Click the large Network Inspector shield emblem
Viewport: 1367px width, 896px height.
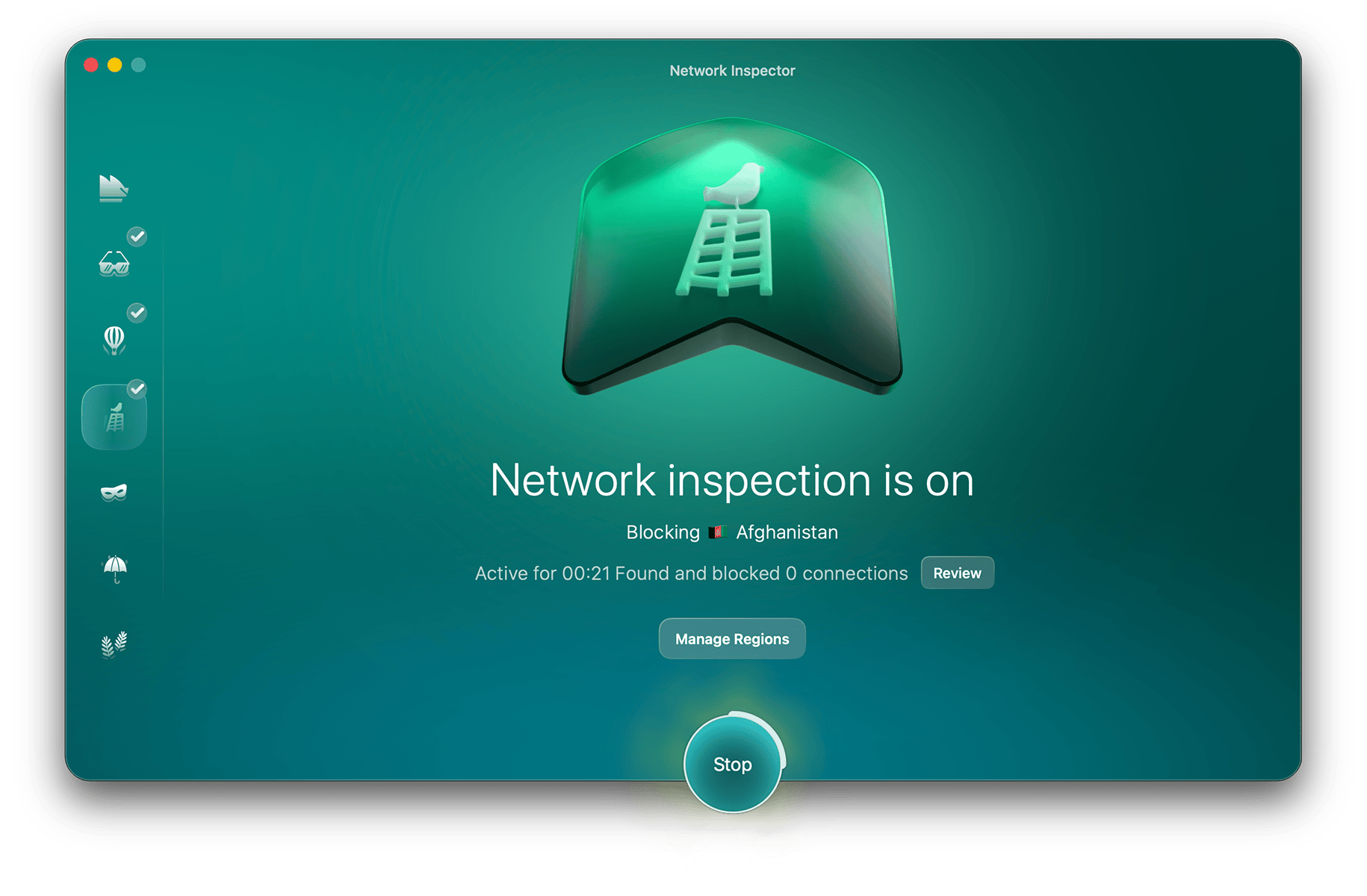tap(732, 256)
